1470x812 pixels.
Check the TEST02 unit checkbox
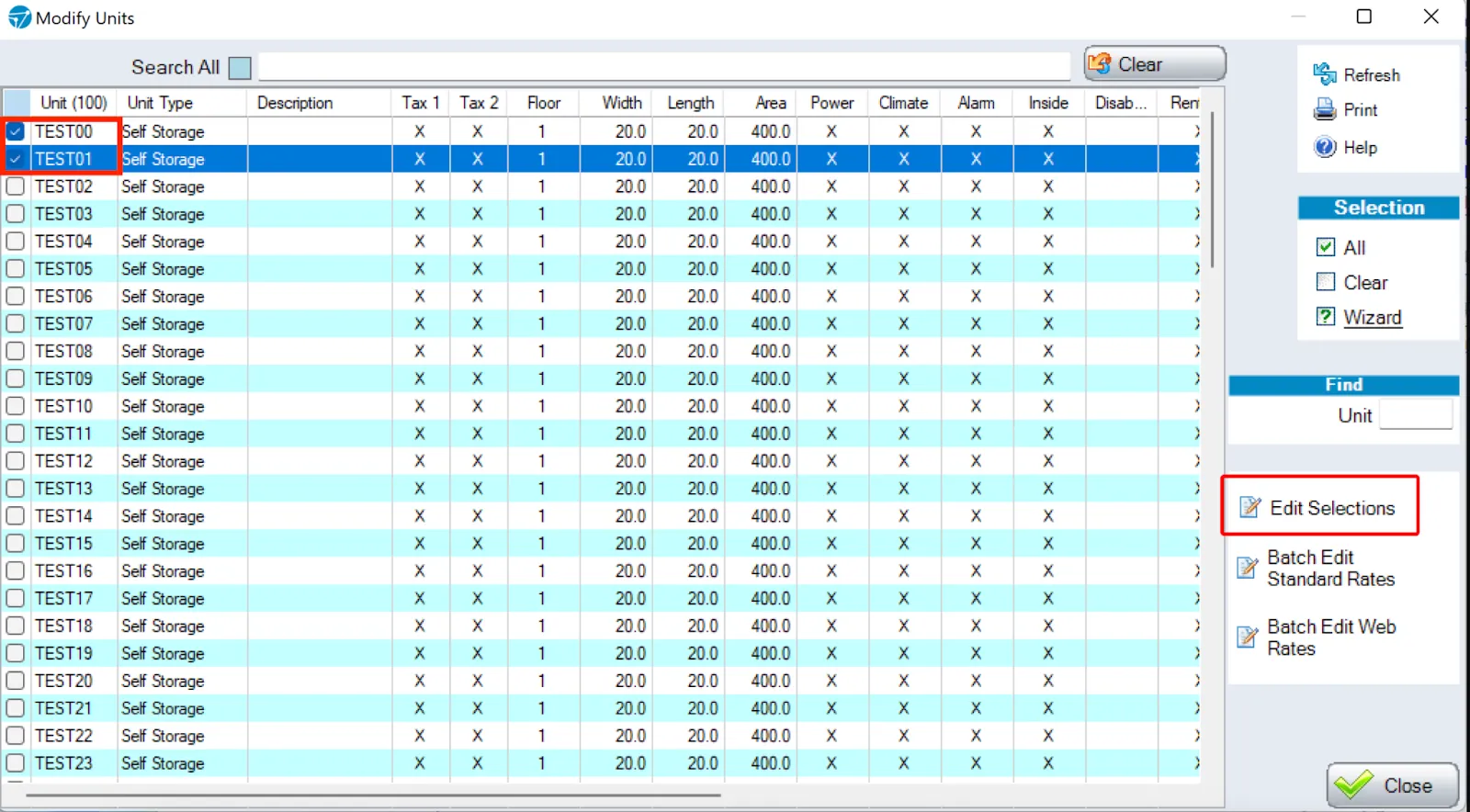(16, 186)
